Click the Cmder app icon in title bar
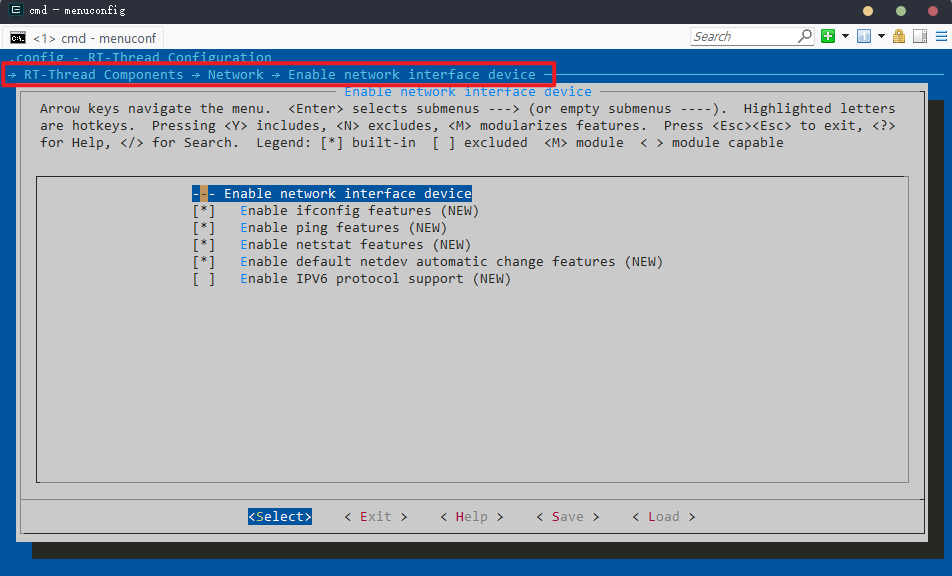Screen dimensions: 952x576 [x=15, y=10]
